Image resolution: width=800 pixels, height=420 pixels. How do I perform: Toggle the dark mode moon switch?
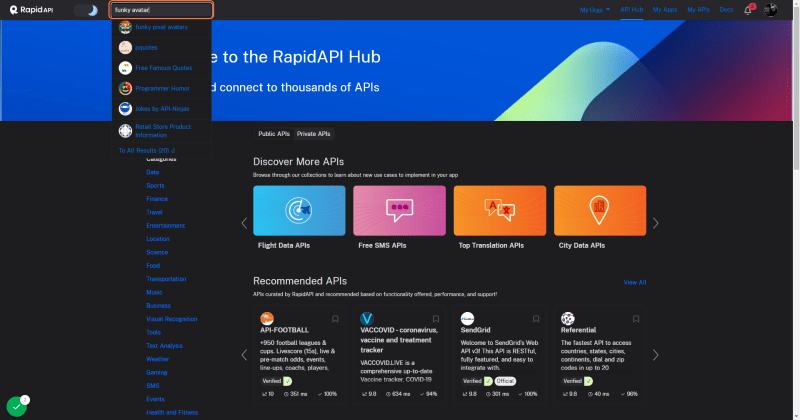pyautogui.click(x=86, y=10)
